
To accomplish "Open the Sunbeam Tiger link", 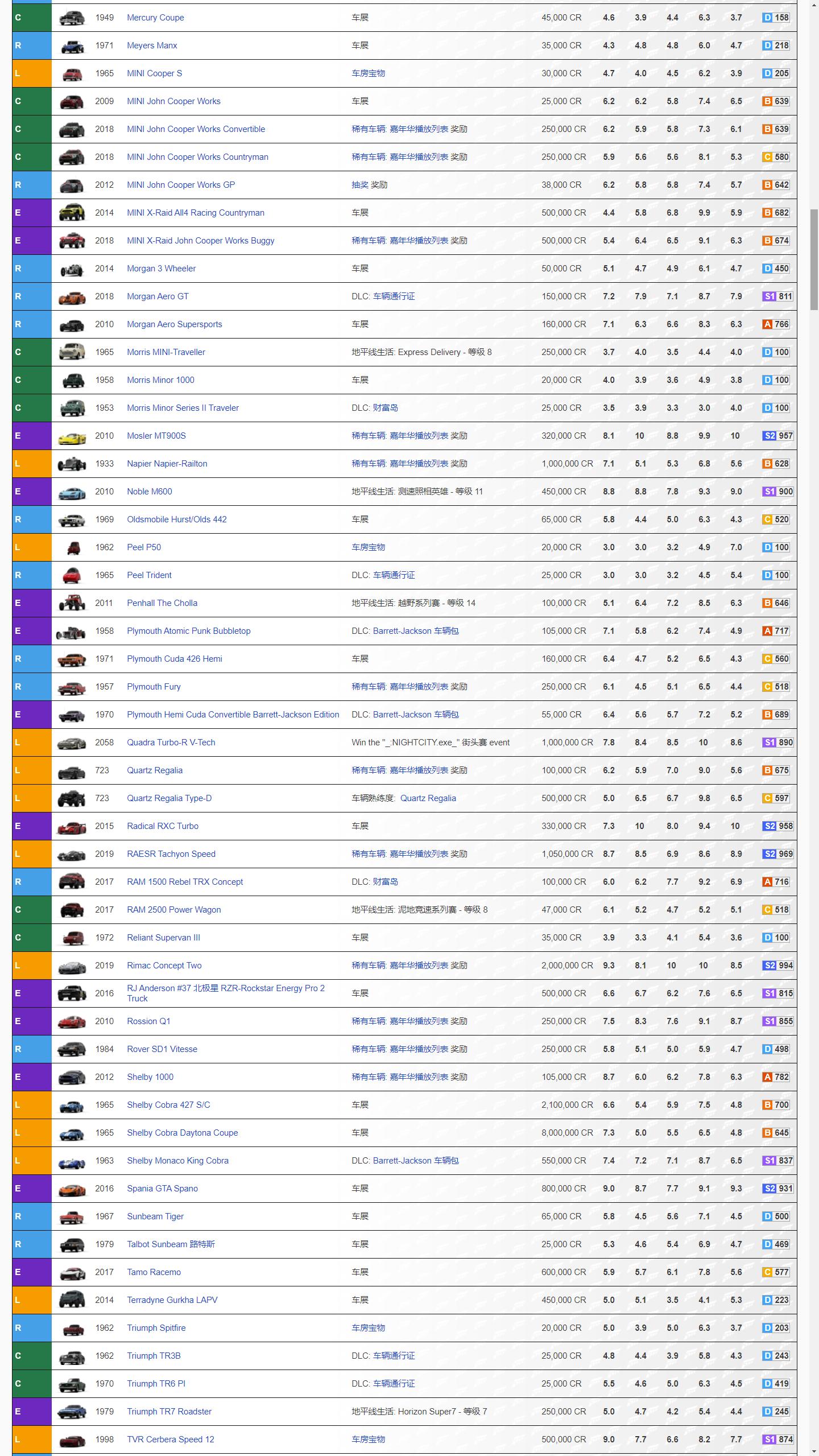I will tap(155, 1216).
